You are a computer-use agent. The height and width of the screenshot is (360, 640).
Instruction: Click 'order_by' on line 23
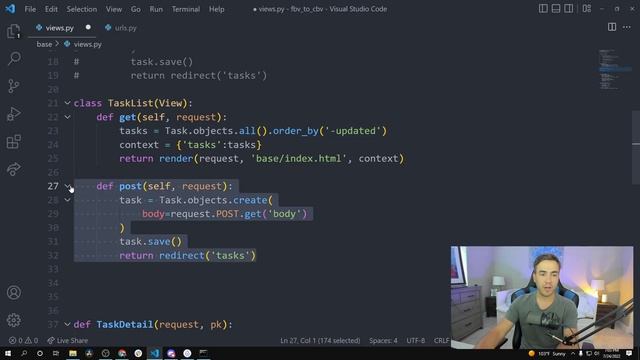[296, 131]
